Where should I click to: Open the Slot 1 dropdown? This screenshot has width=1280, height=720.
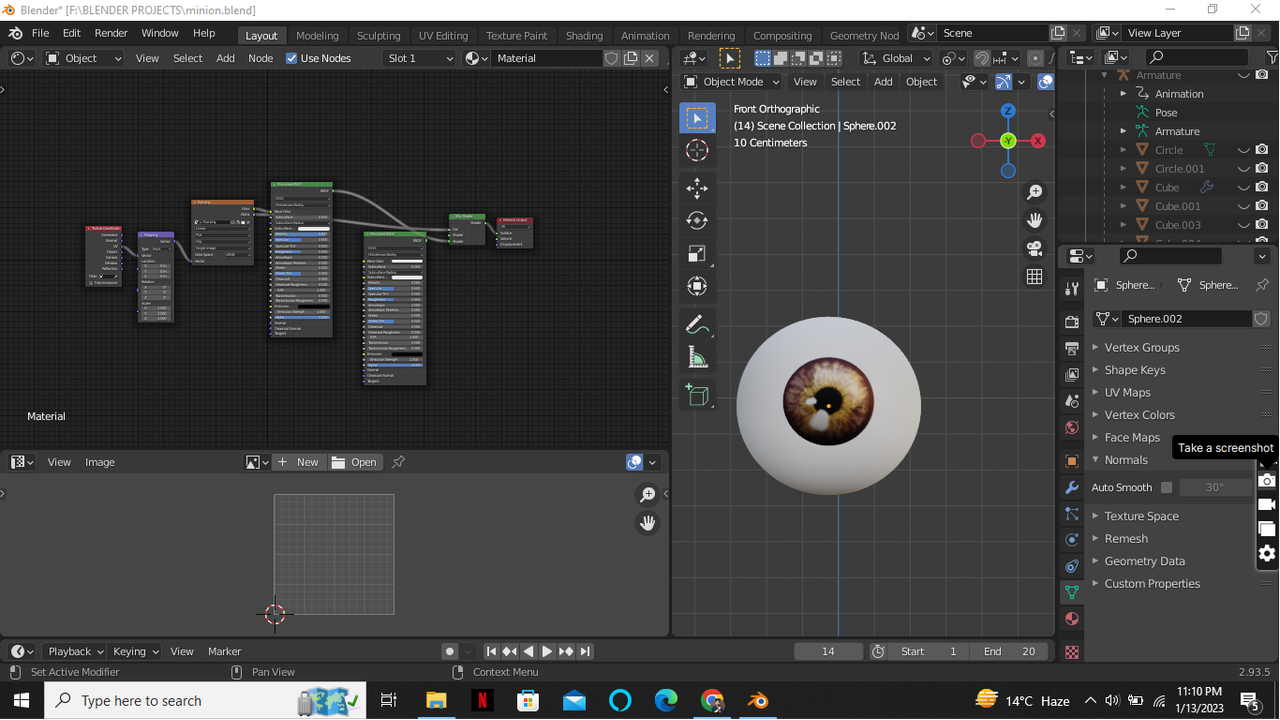[419, 58]
